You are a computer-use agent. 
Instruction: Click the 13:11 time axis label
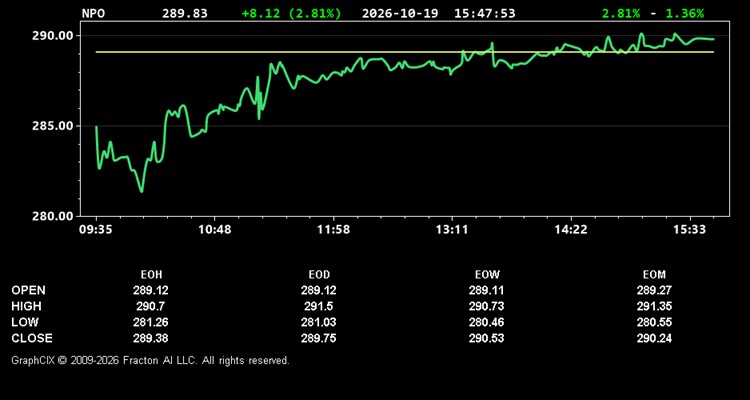(452, 230)
